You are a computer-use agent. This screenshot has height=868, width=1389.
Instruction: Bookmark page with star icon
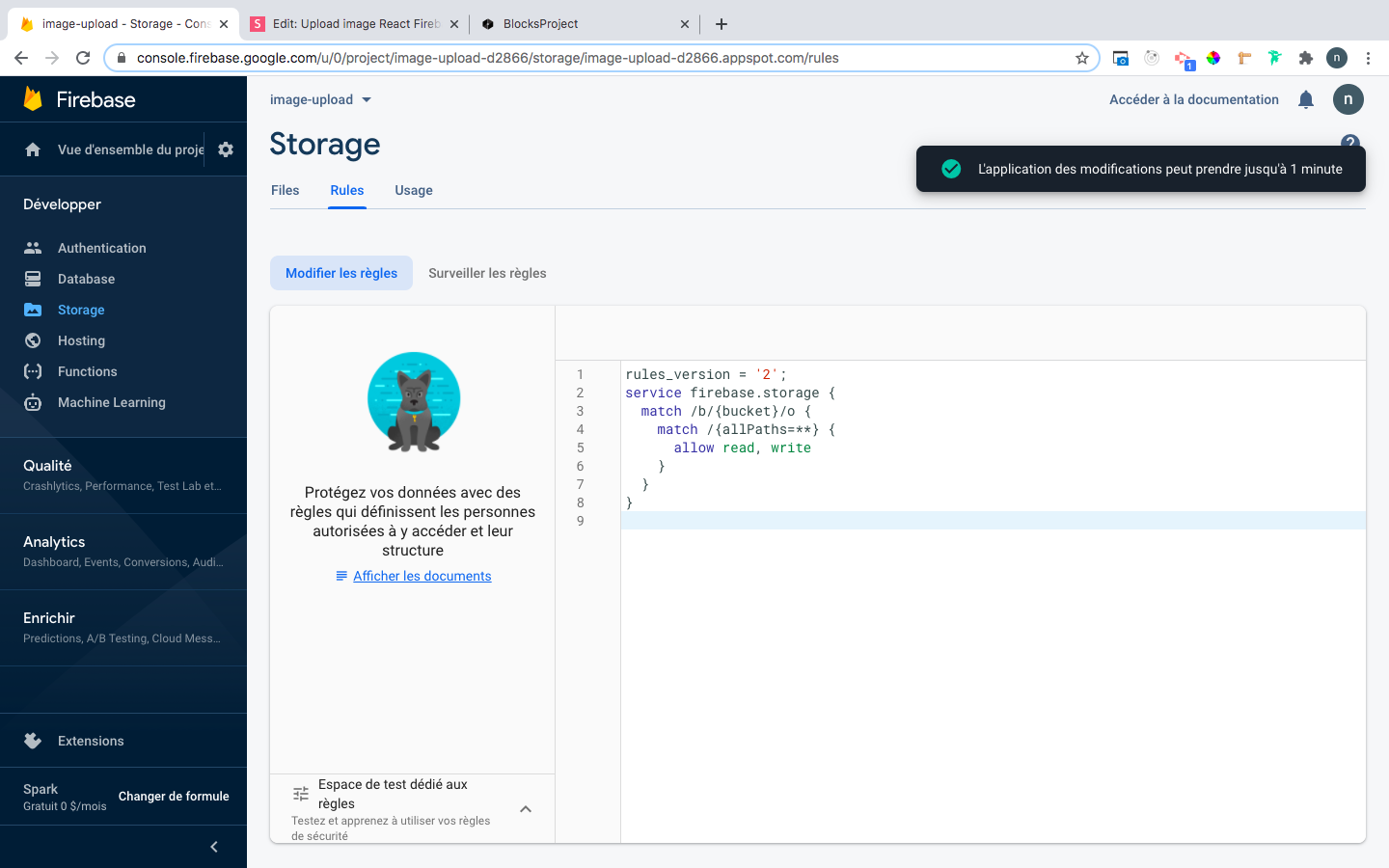click(1082, 58)
